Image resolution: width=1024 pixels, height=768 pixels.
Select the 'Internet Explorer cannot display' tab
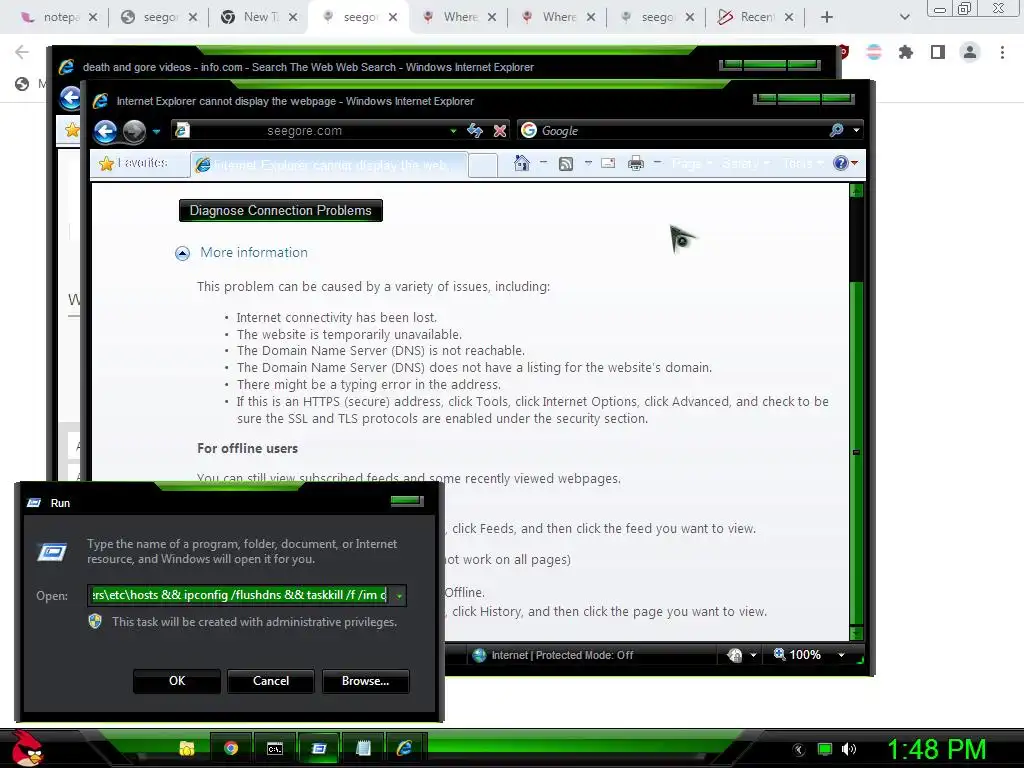pyautogui.click(x=329, y=165)
